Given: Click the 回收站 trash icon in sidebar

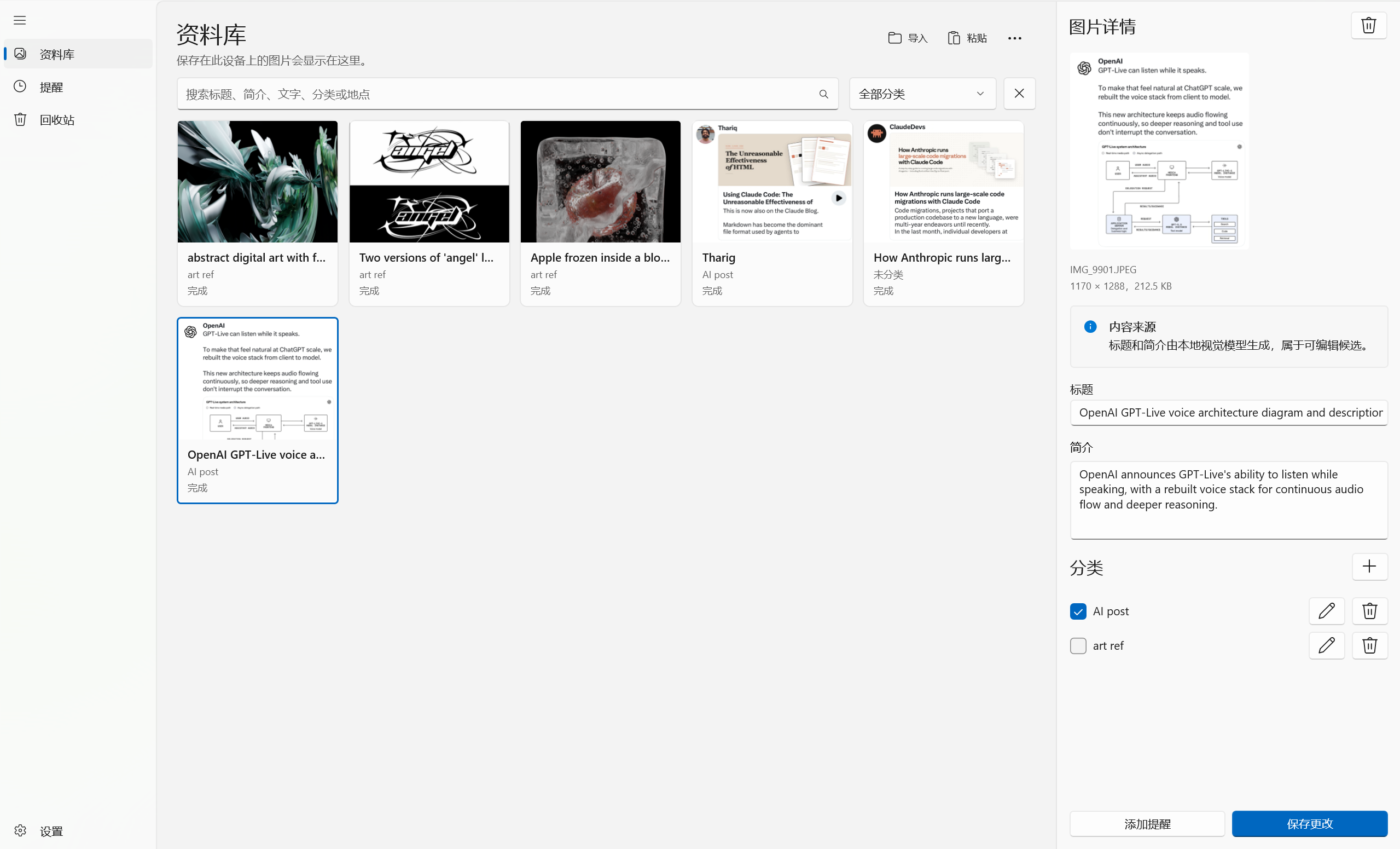Looking at the screenshot, I should pos(20,119).
